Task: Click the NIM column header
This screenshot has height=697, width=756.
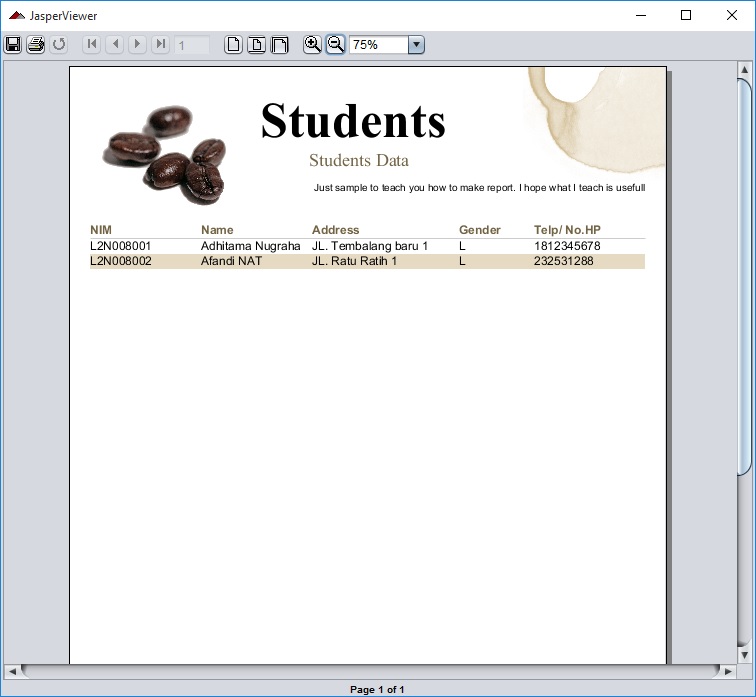Action: pyautogui.click(x=101, y=230)
